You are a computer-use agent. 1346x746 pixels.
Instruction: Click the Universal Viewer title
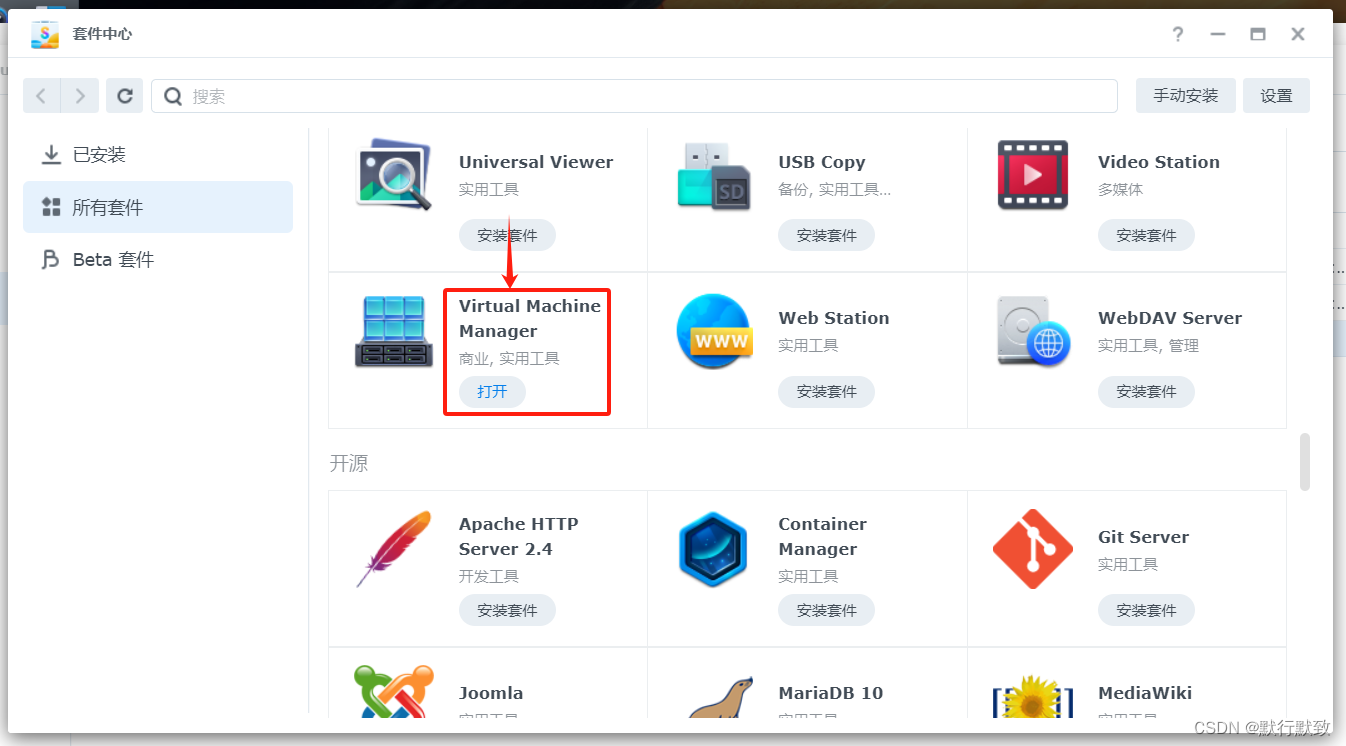tap(536, 162)
